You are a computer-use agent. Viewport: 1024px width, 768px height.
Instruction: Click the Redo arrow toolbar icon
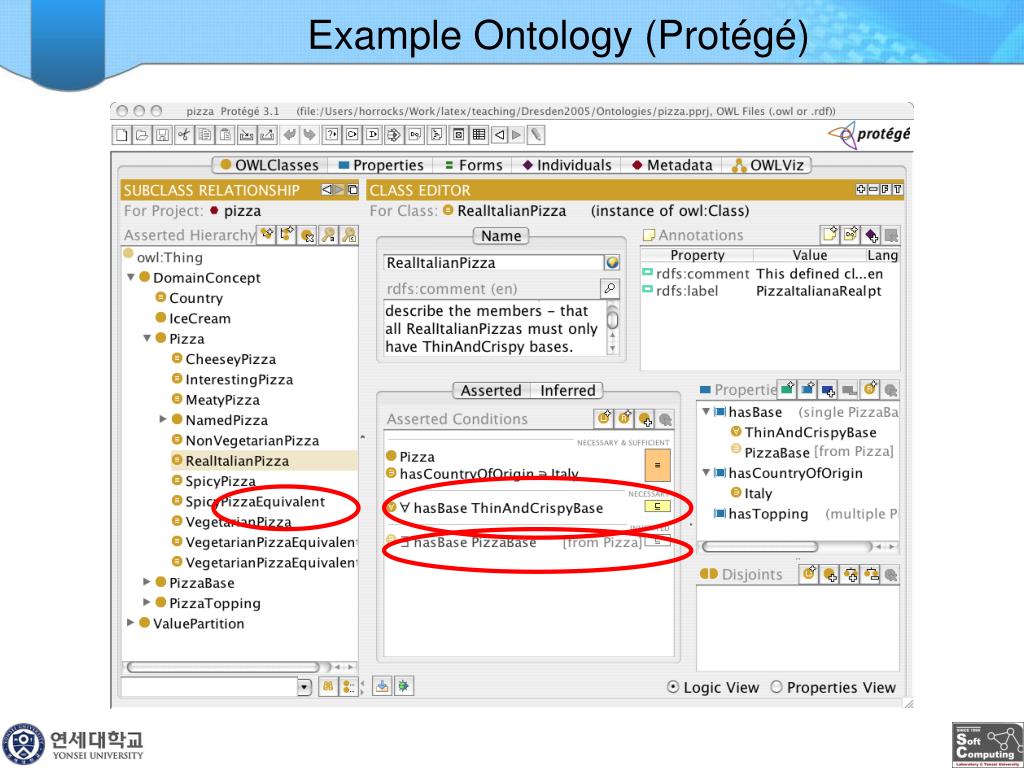click(x=310, y=135)
